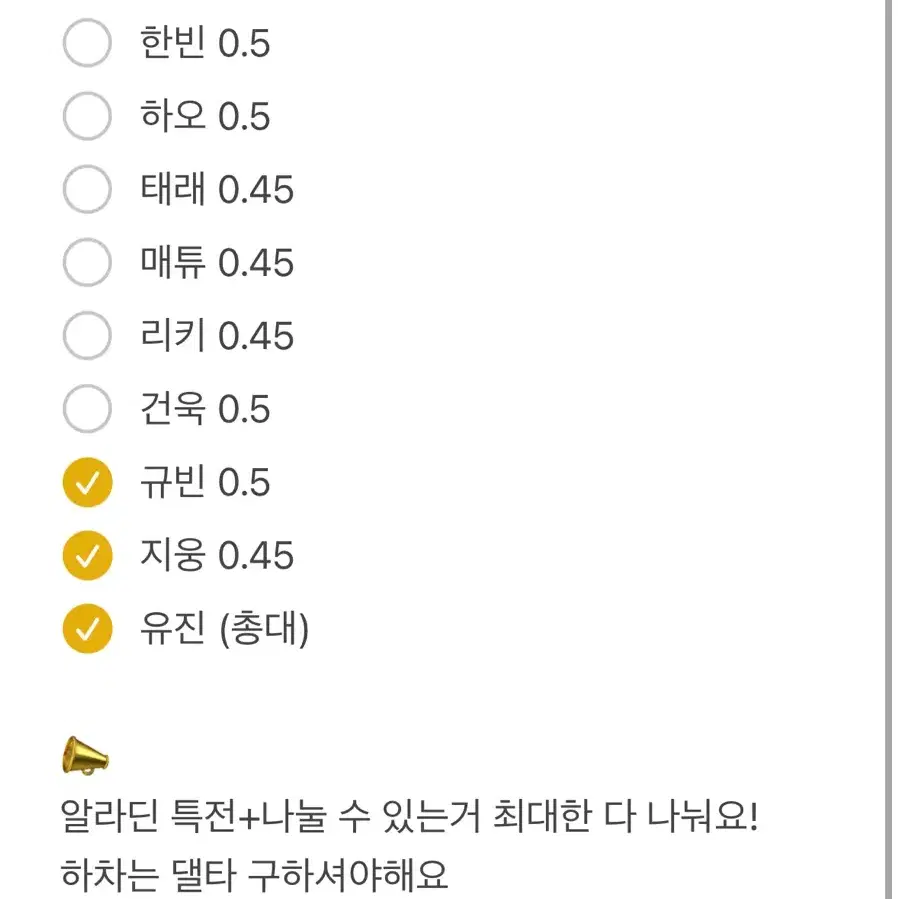
Task: Uncheck the 유진 (총대) checkbox
Action: click(x=87, y=628)
